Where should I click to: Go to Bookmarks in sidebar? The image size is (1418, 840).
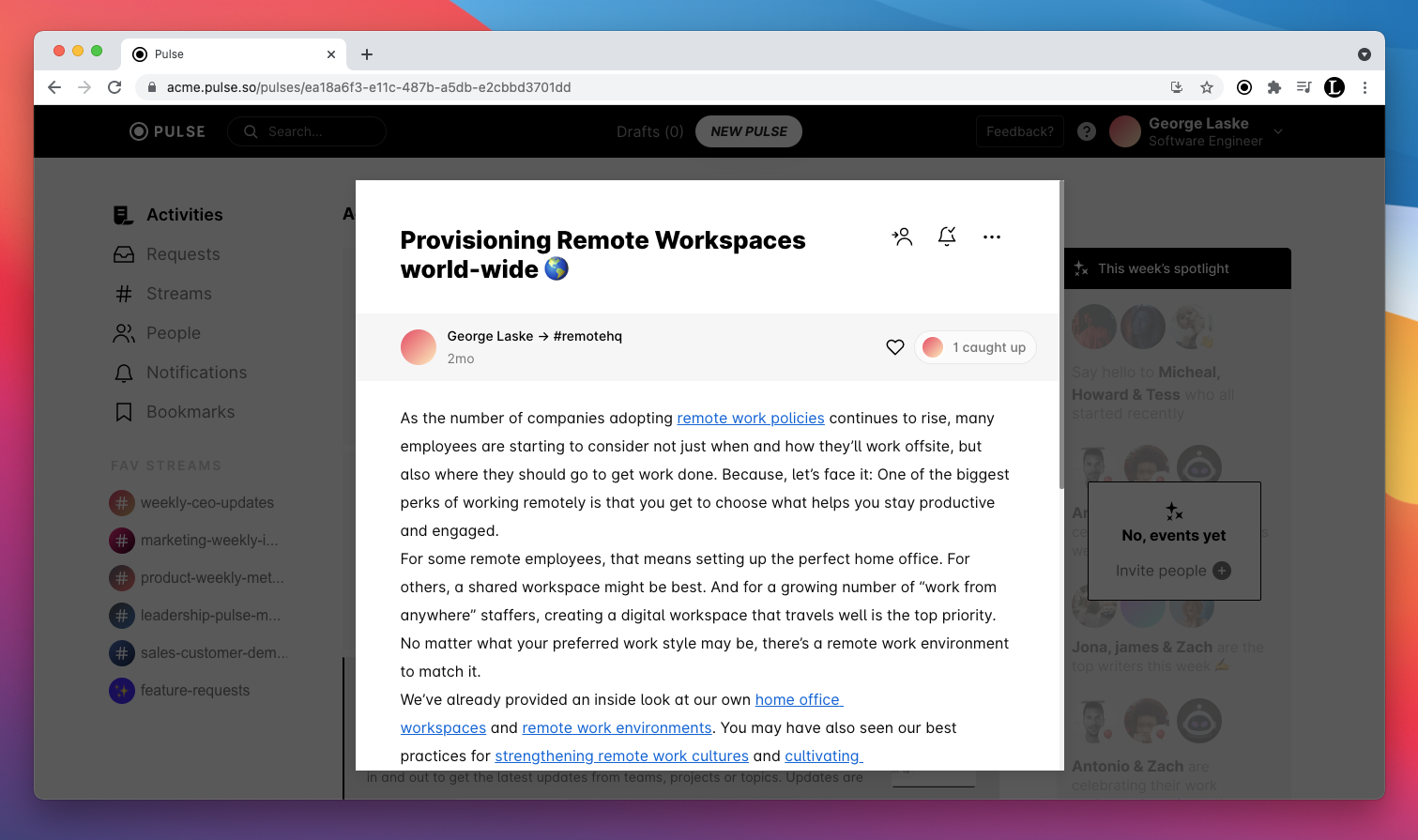(190, 412)
